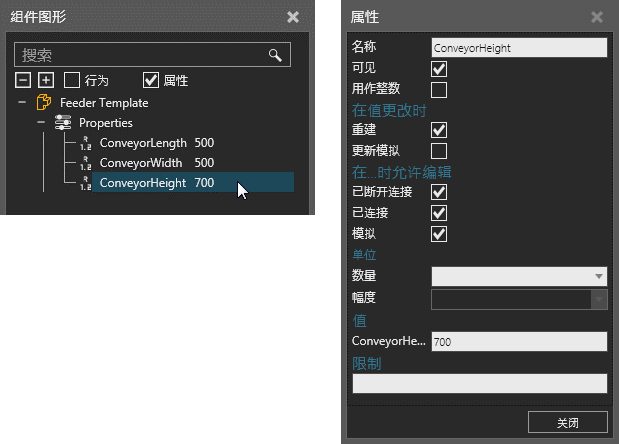Open the 数量 dropdown
Viewport: 619px width, 444px height.
pyautogui.click(x=518, y=276)
